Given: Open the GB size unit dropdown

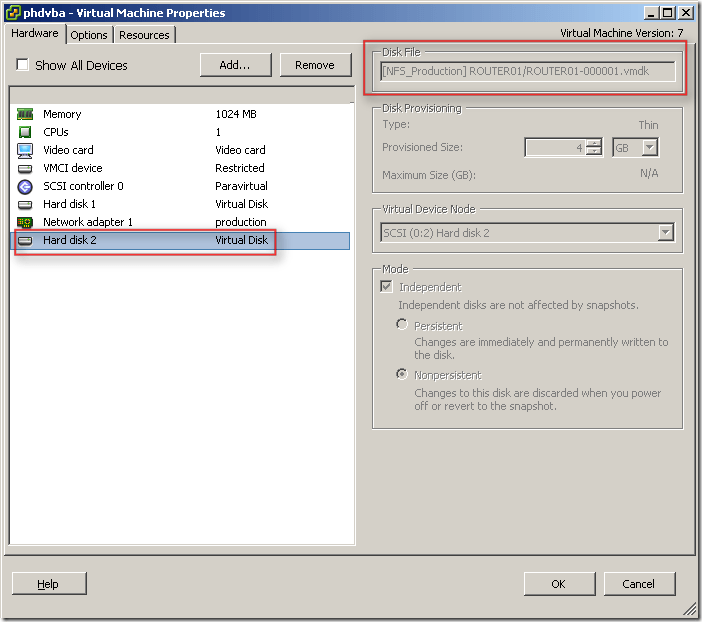Looking at the screenshot, I should (x=649, y=147).
